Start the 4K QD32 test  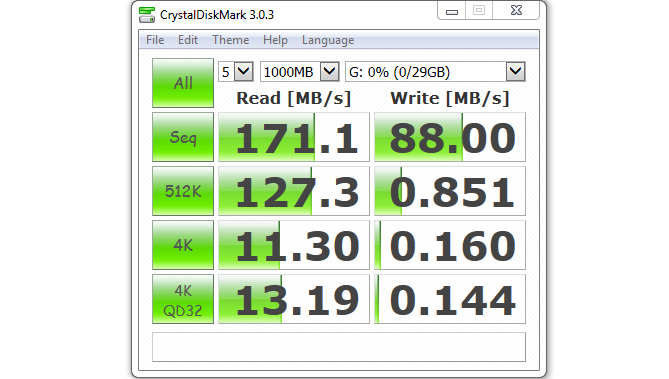point(183,299)
